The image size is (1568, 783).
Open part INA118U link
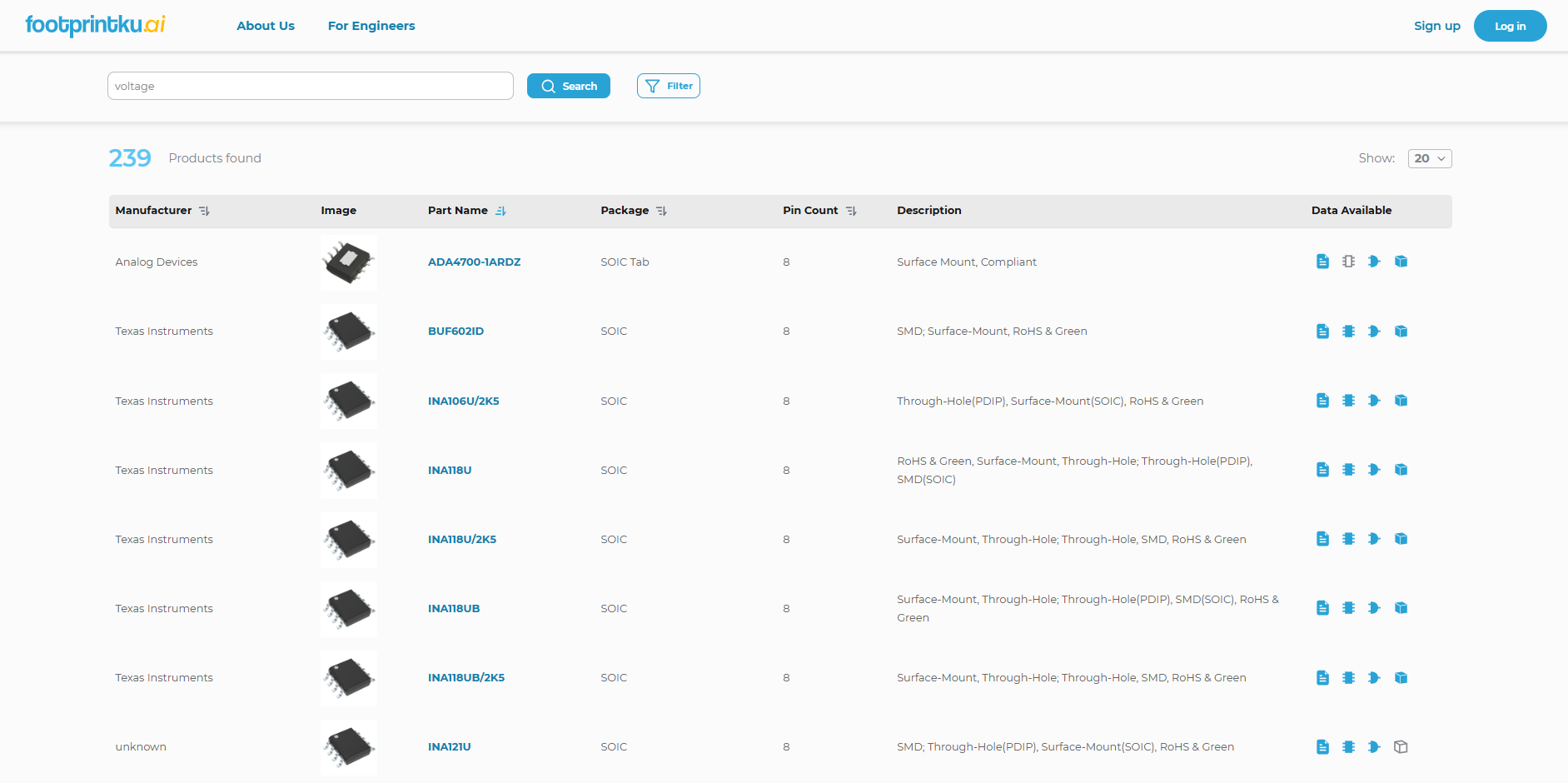pyautogui.click(x=450, y=470)
